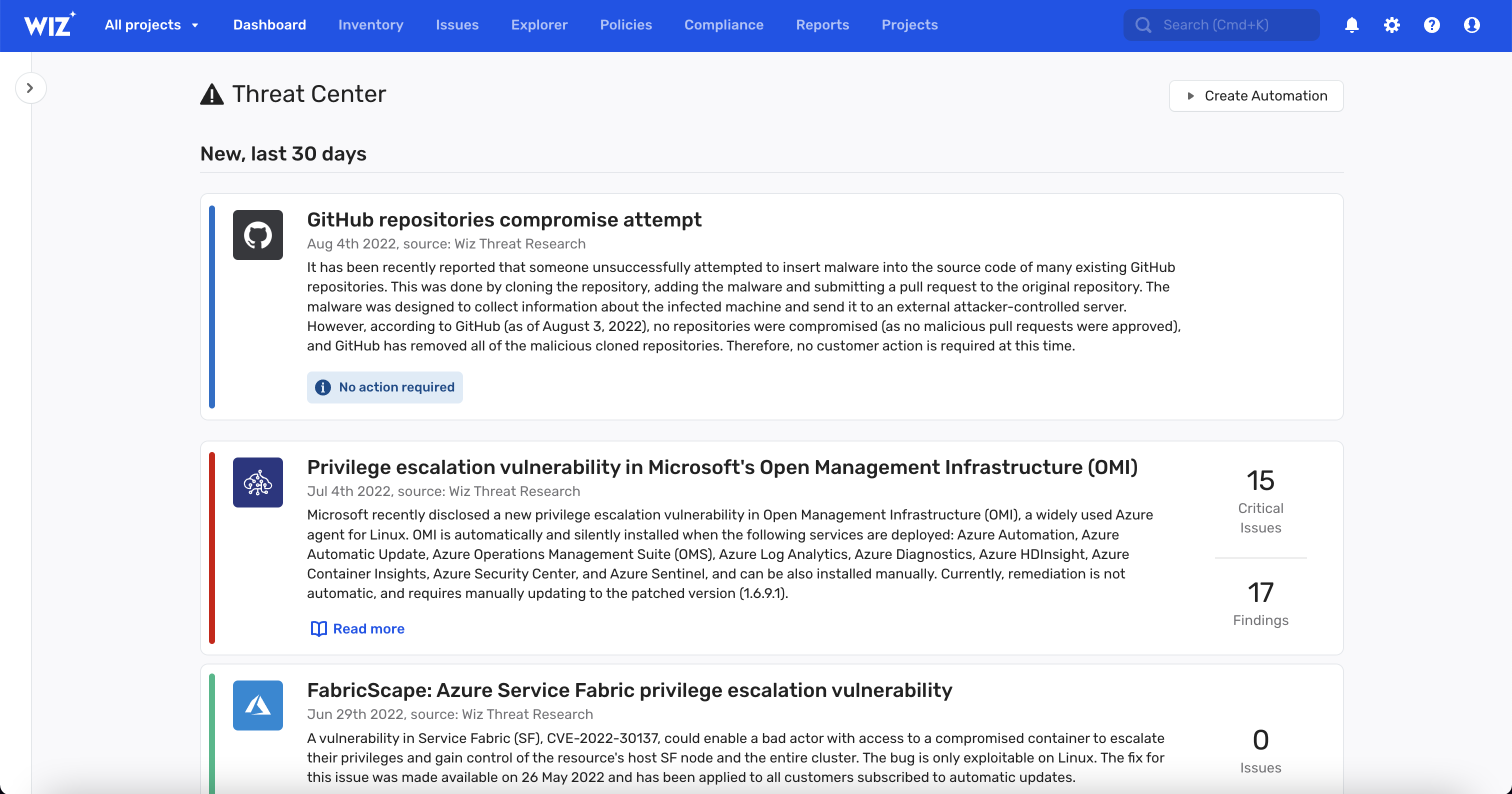Open FabricScape Azure Service Fabric title
This screenshot has width=1512, height=794.
(629, 690)
